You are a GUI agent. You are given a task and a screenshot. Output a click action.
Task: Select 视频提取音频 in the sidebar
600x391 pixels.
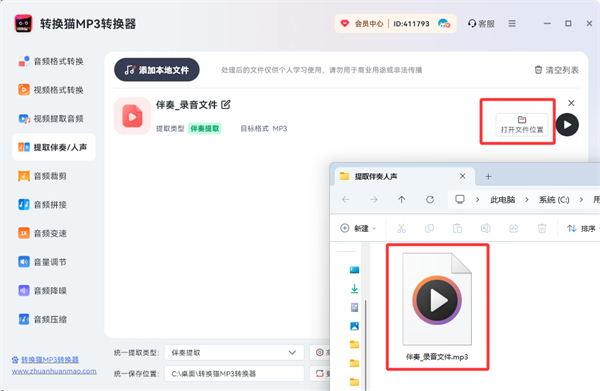(51, 119)
